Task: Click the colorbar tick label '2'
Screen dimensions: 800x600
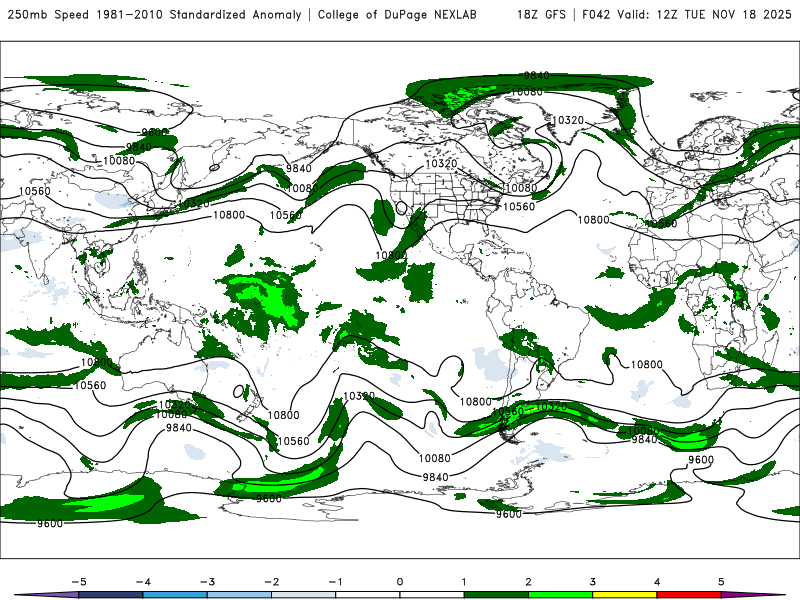Action: pyautogui.click(x=529, y=582)
